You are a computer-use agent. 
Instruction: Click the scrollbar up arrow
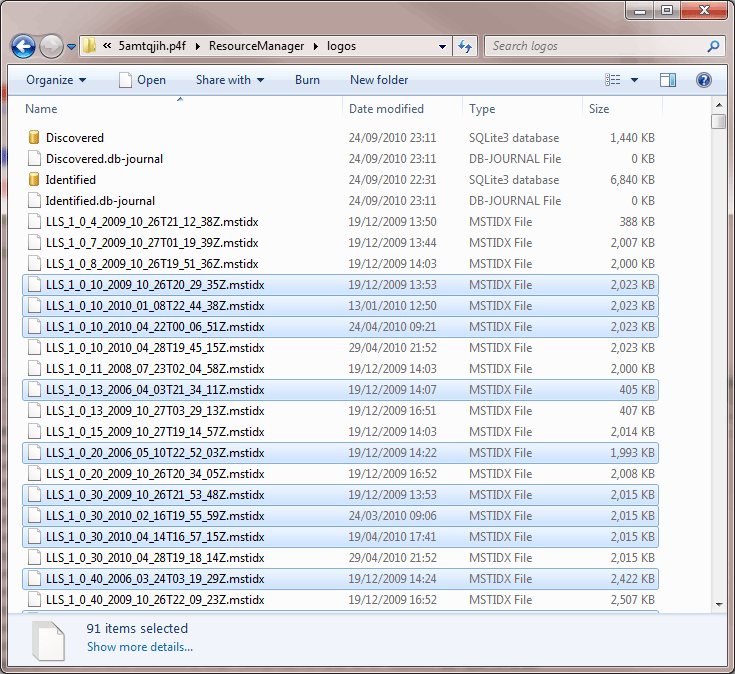[719, 105]
